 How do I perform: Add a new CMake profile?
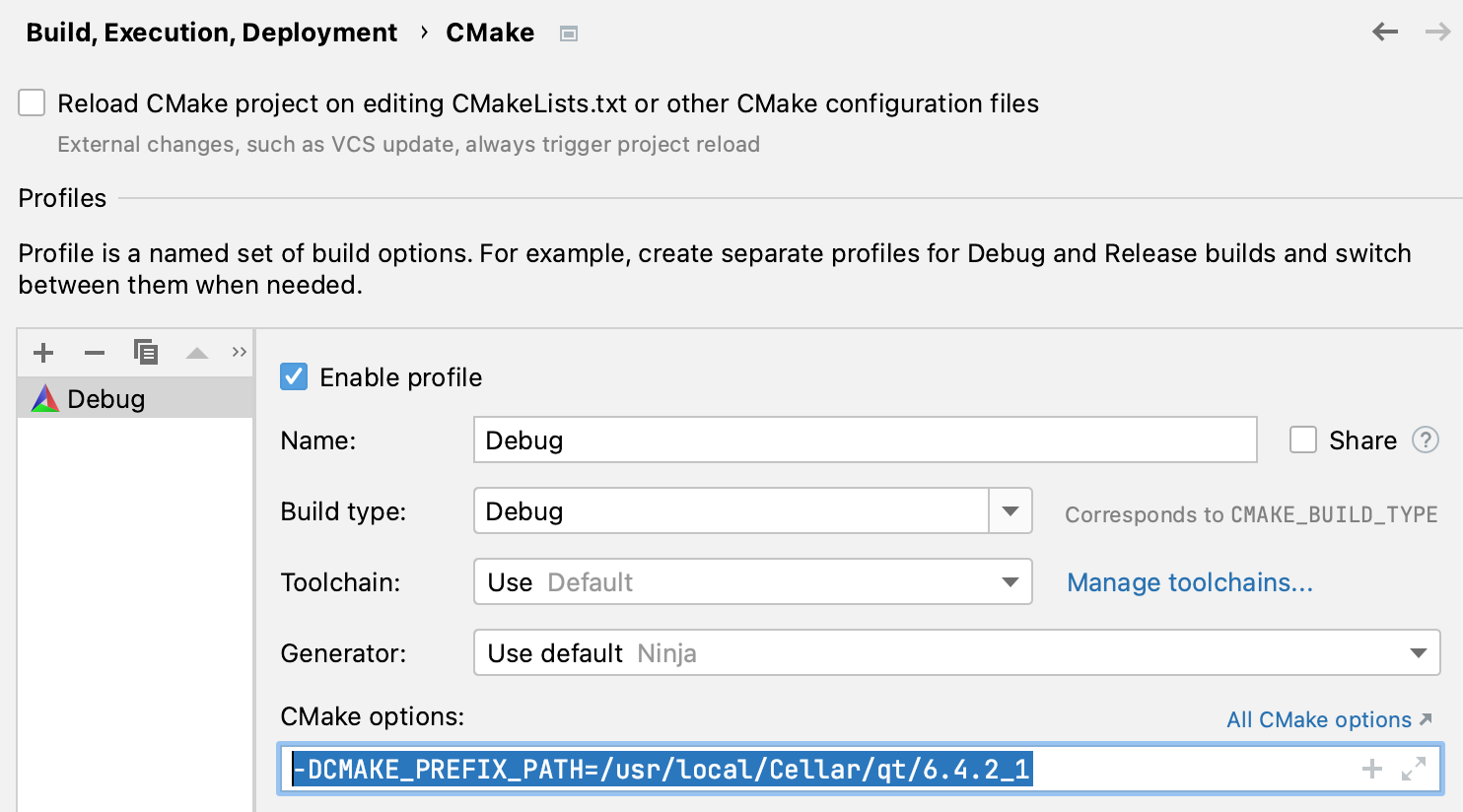[42, 353]
